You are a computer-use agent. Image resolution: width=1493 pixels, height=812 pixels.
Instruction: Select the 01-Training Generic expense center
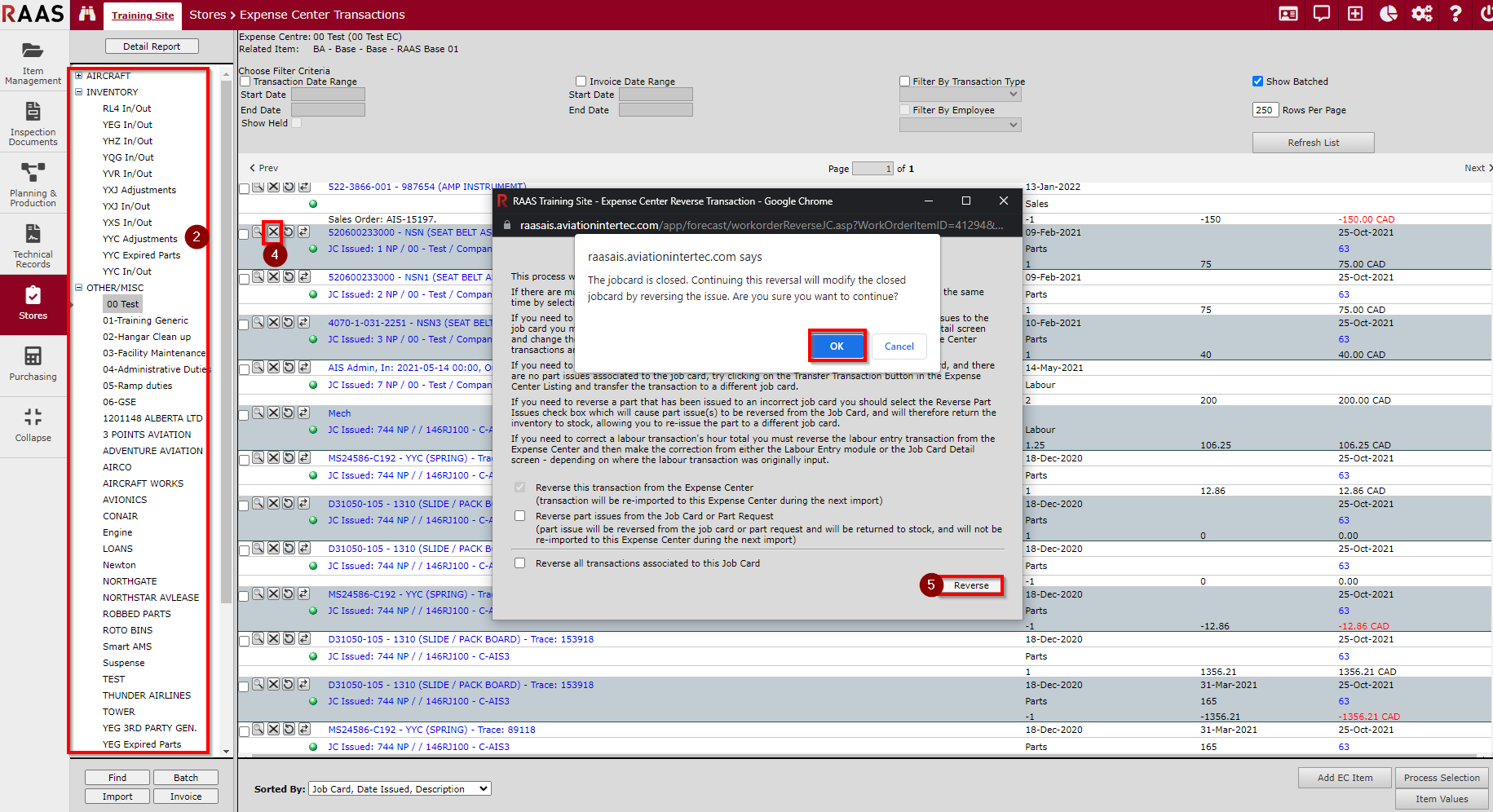click(x=145, y=320)
